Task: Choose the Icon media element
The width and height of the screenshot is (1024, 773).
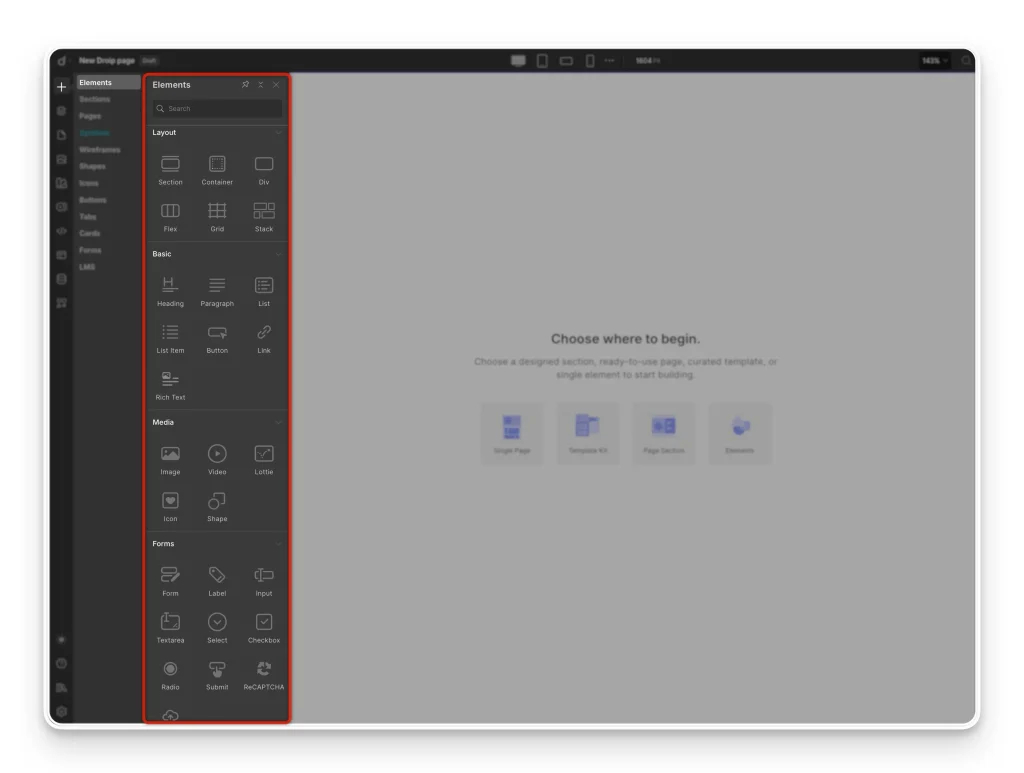Action: click(170, 507)
